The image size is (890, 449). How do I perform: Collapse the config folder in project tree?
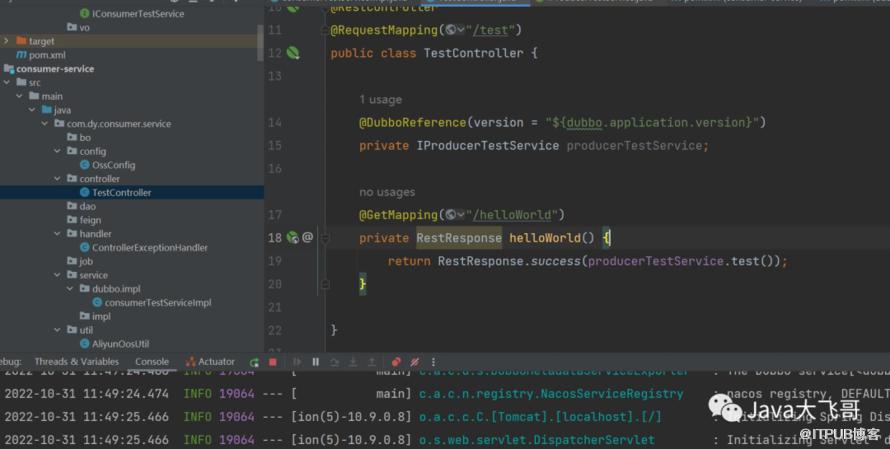(60, 151)
